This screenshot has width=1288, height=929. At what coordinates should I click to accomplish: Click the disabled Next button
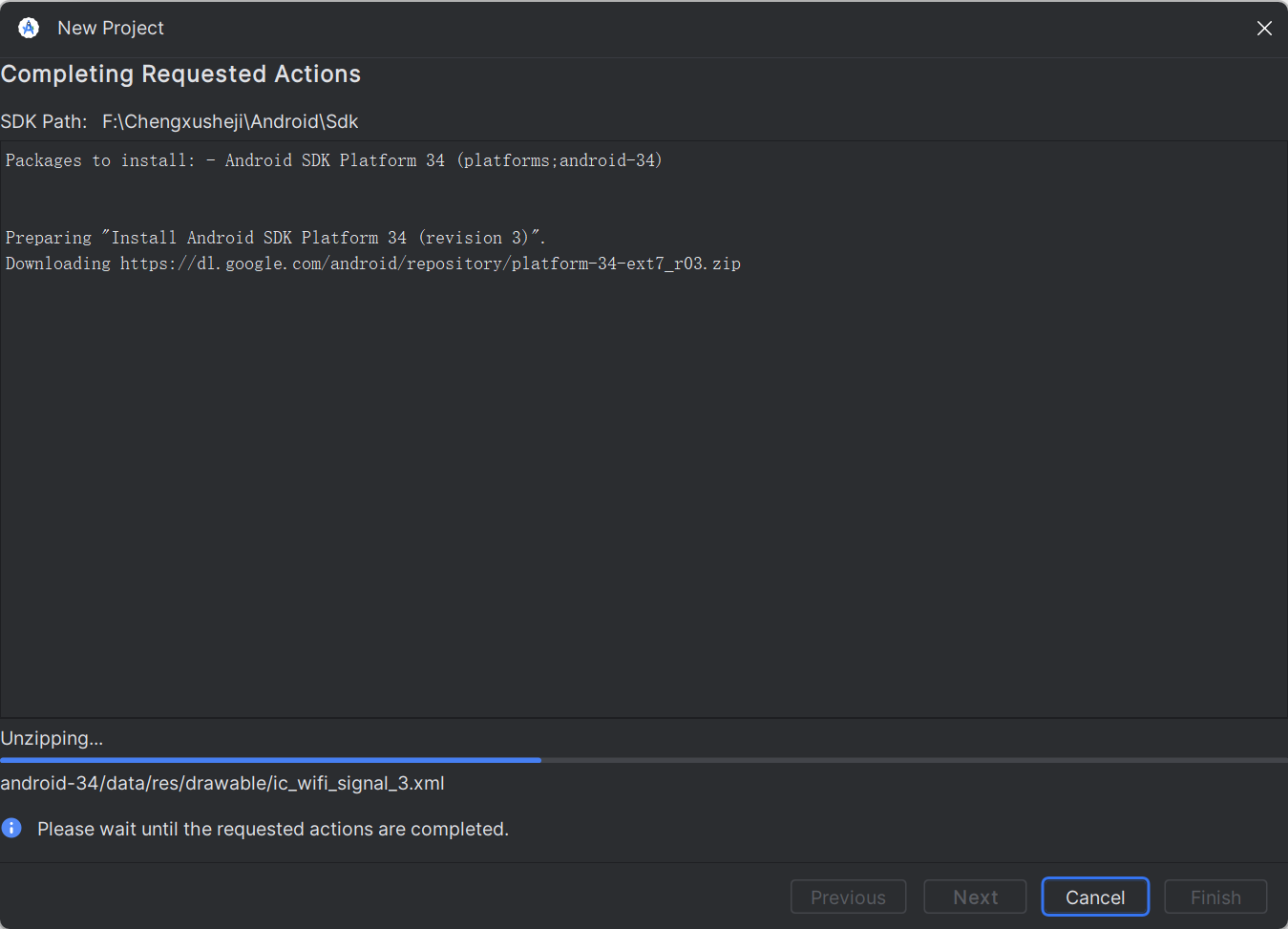pos(975,897)
